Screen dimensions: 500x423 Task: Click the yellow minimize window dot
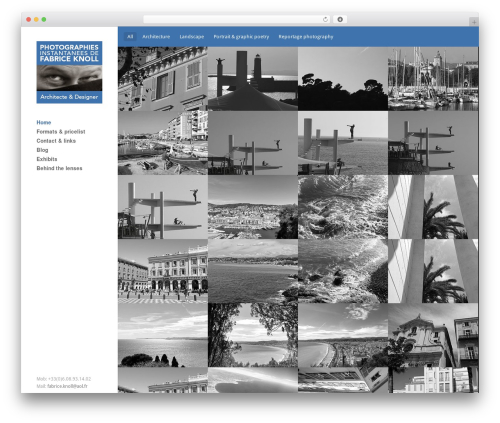[x=36, y=19]
